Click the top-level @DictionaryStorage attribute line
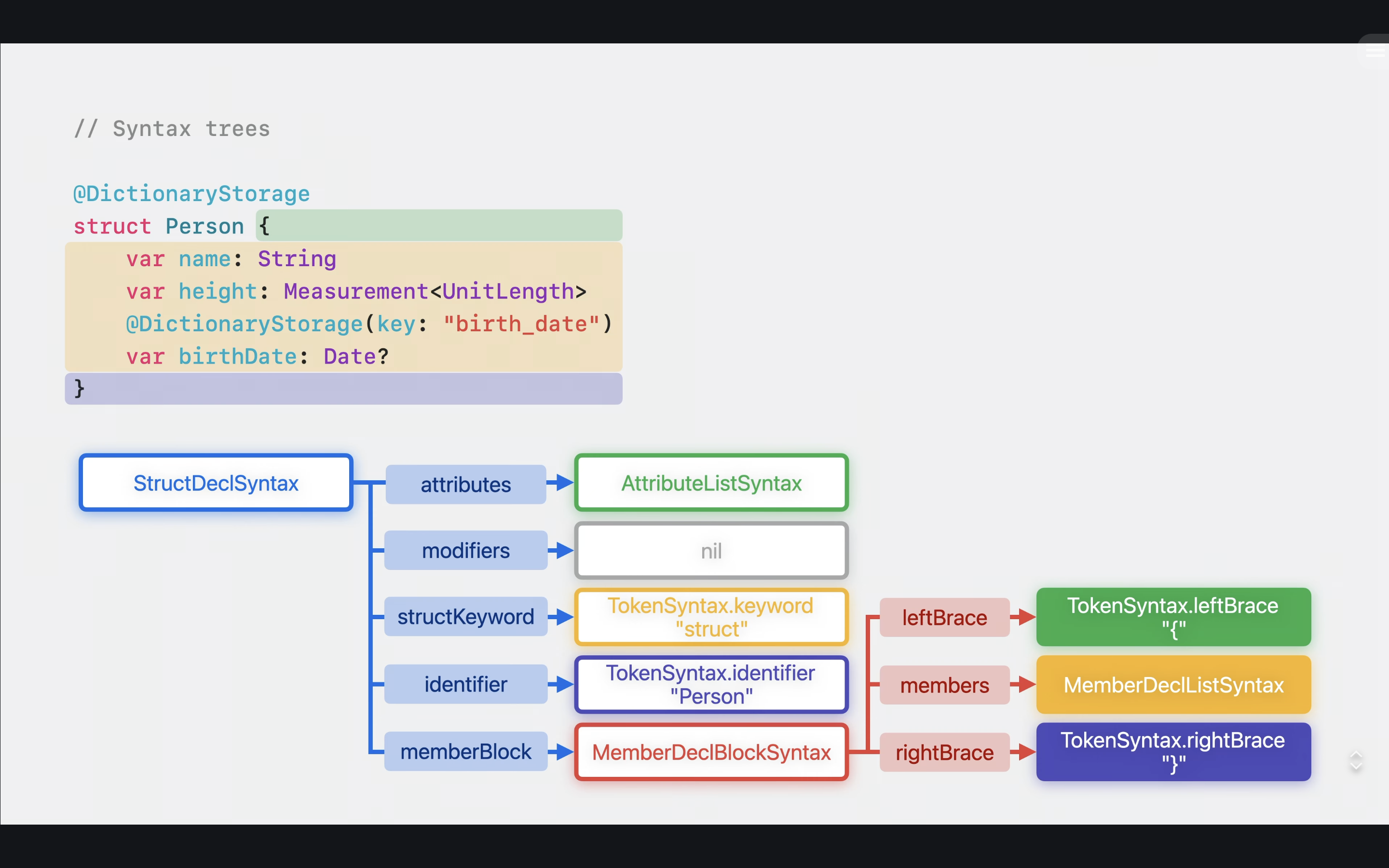The image size is (1389, 868). pyautogui.click(x=191, y=194)
